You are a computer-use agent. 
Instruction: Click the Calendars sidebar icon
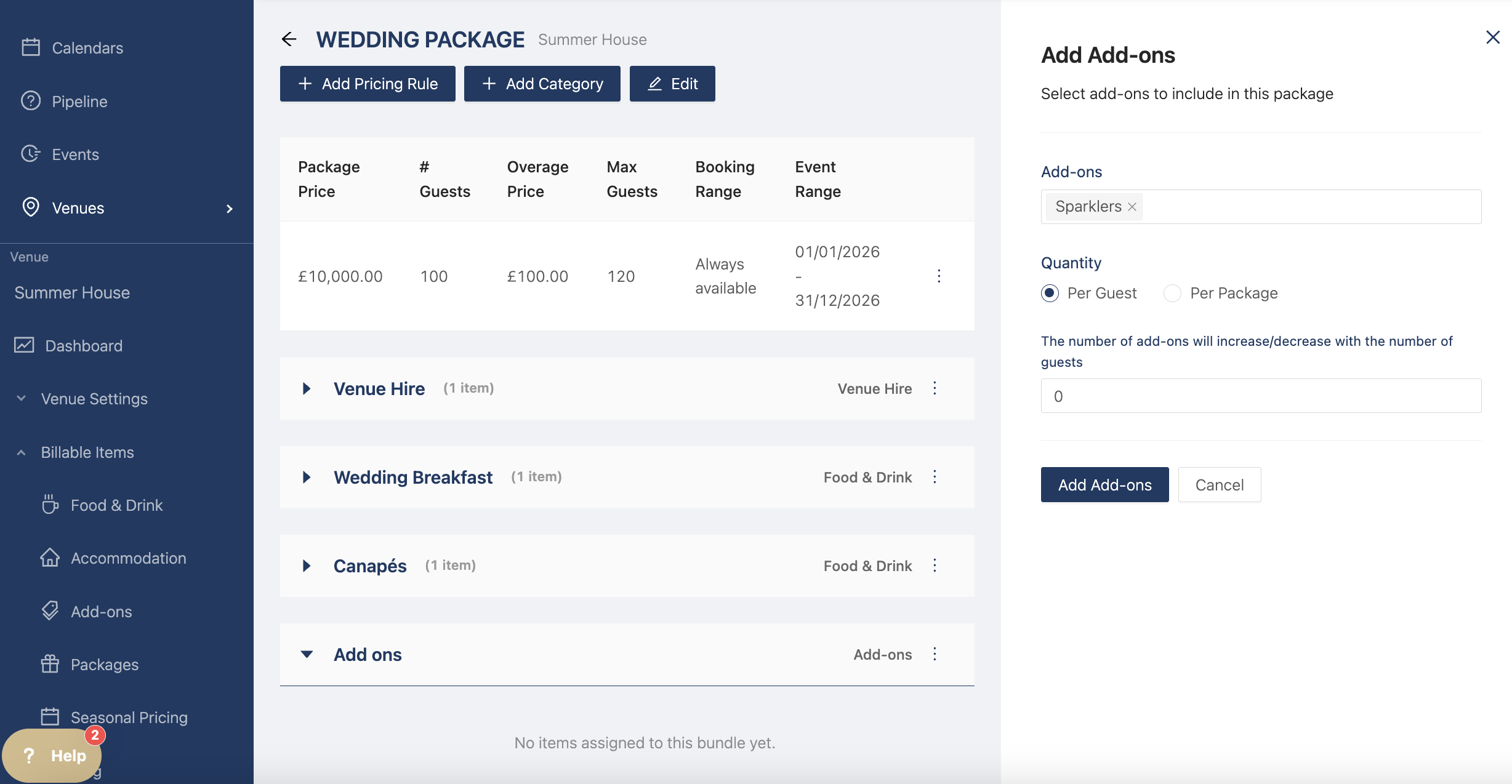point(31,47)
